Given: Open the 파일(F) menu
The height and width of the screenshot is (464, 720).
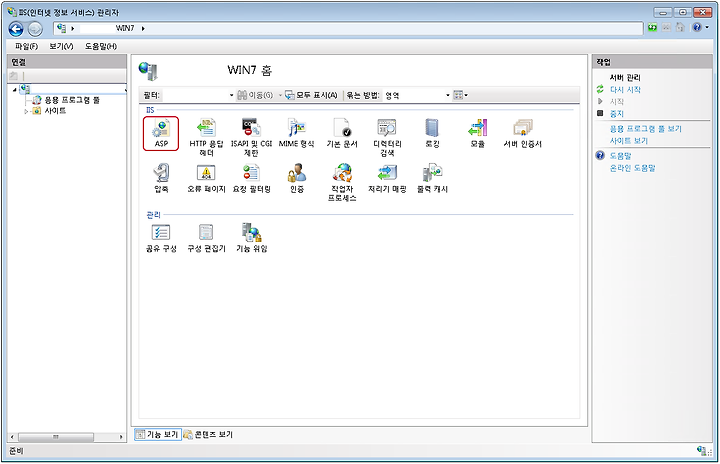Looking at the screenshot, I should click(x=26, y=46).
